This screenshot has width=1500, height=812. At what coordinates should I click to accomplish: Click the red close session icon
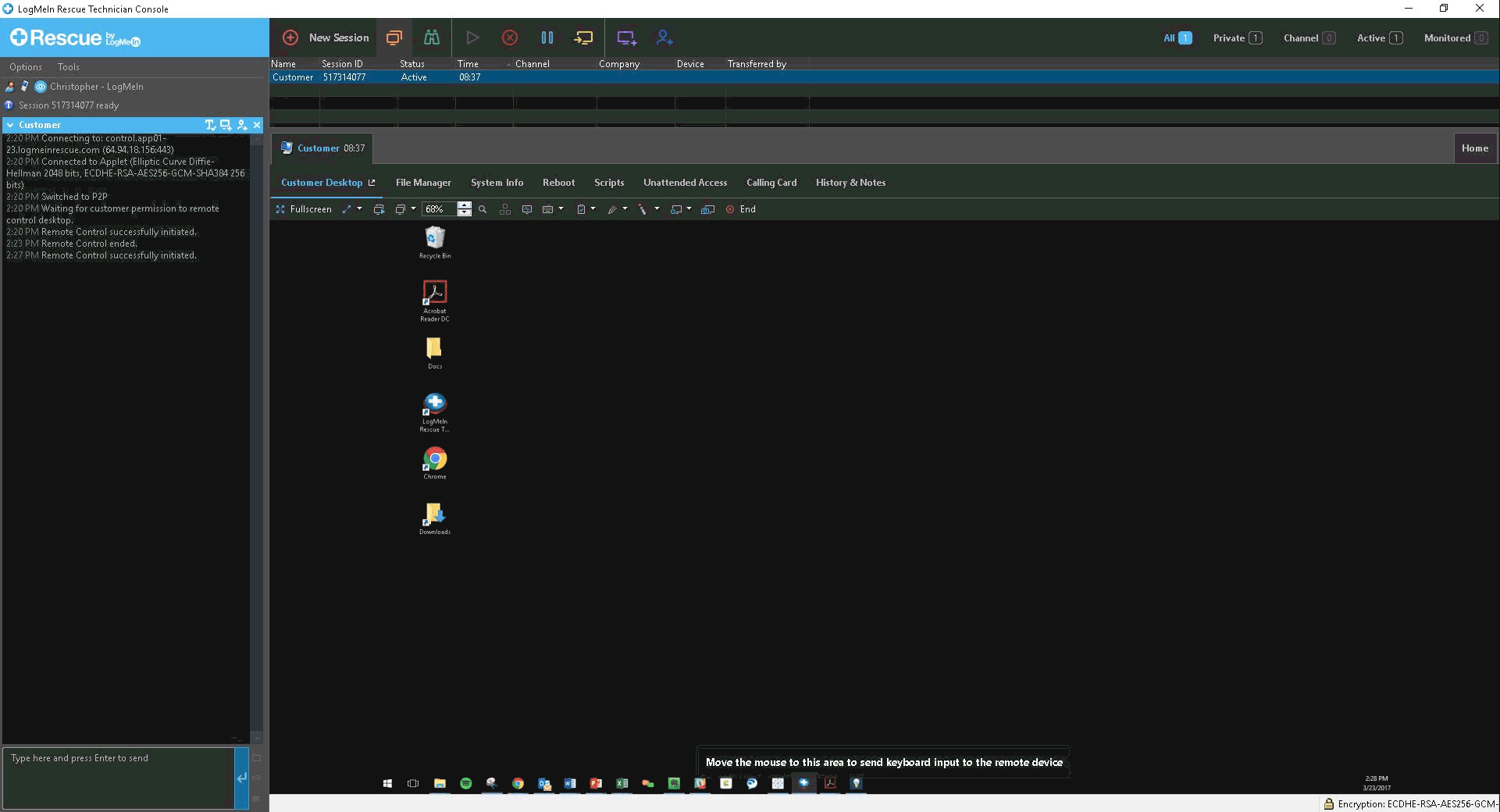tap(509, 37)
